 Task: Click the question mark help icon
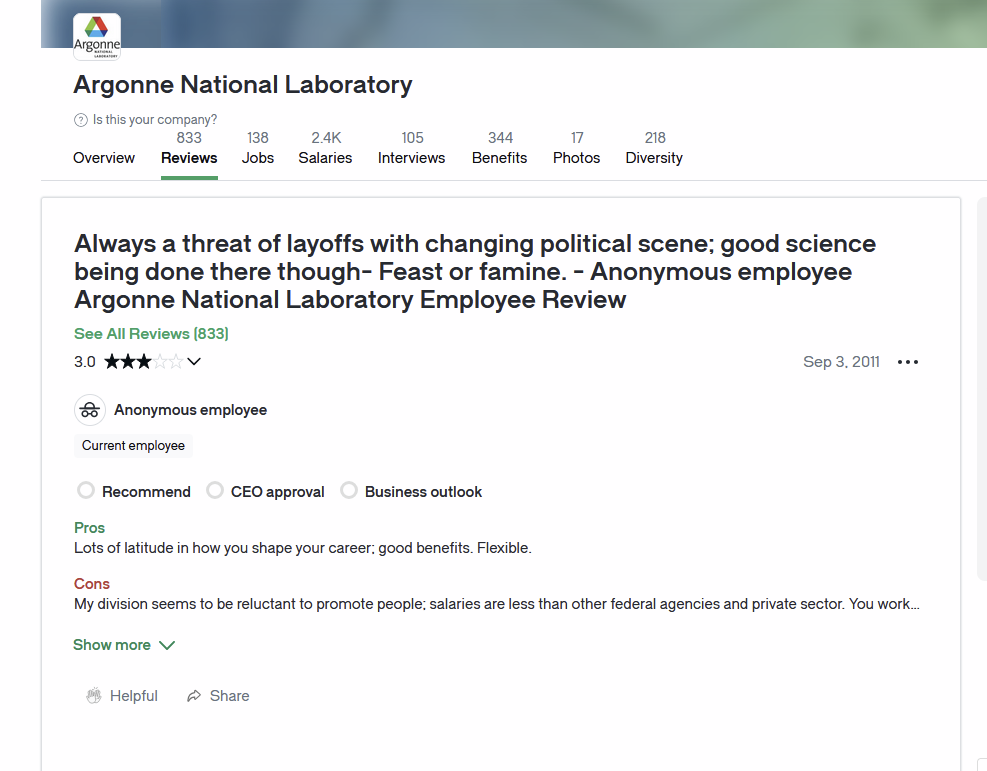81,120
